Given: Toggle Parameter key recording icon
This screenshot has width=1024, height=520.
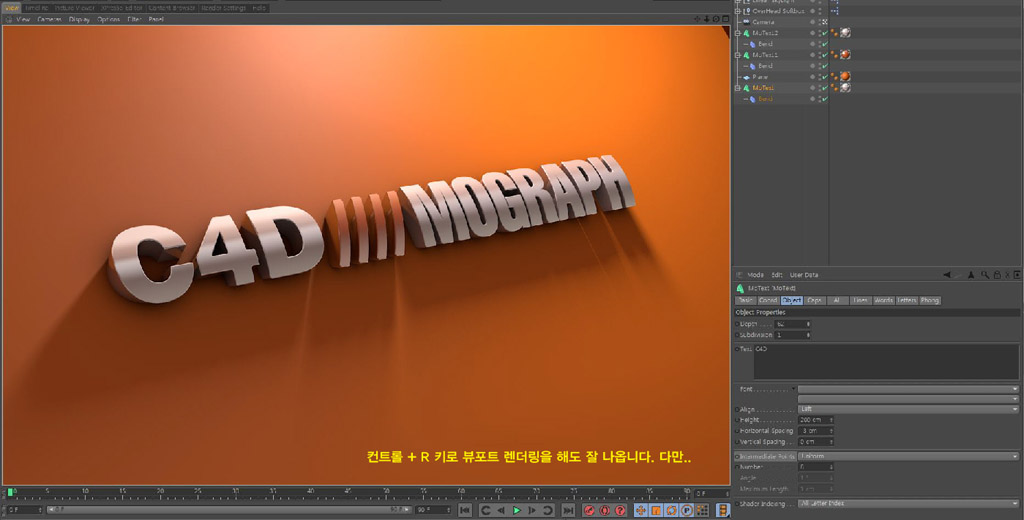Looking at the screenshot, I should [686, 510].
